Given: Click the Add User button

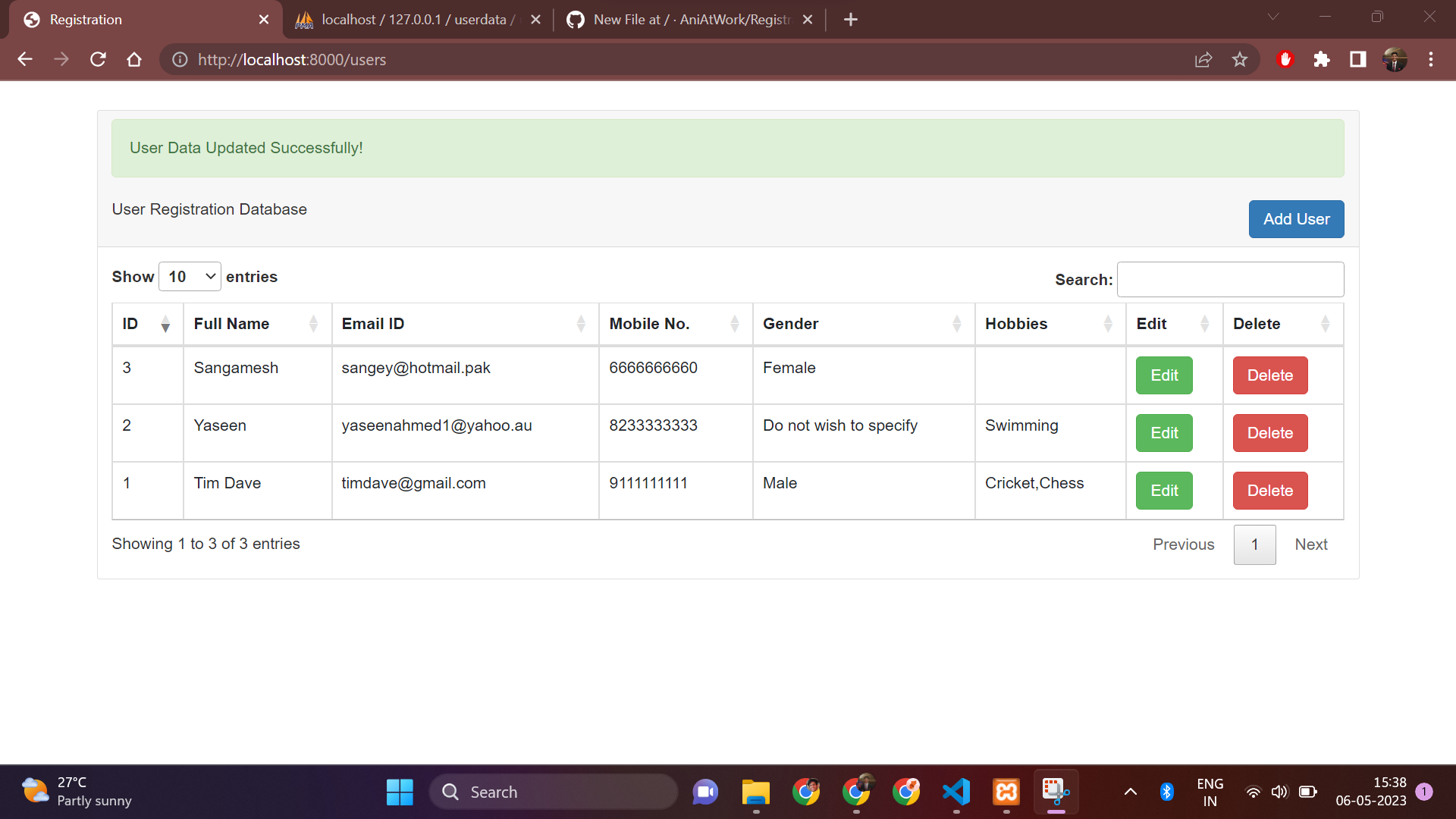Looking at the screenshot, I should coord(1296,219).
